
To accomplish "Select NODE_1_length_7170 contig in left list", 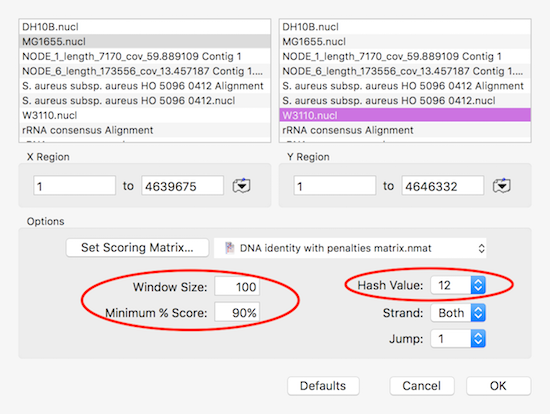I will click(145, 56).
